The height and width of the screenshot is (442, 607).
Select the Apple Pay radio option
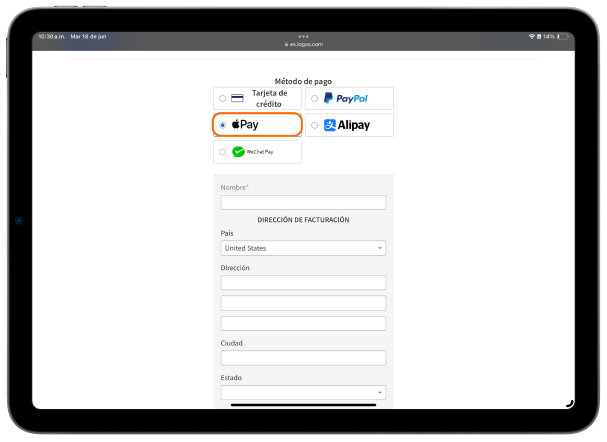(x=223, y=125)
